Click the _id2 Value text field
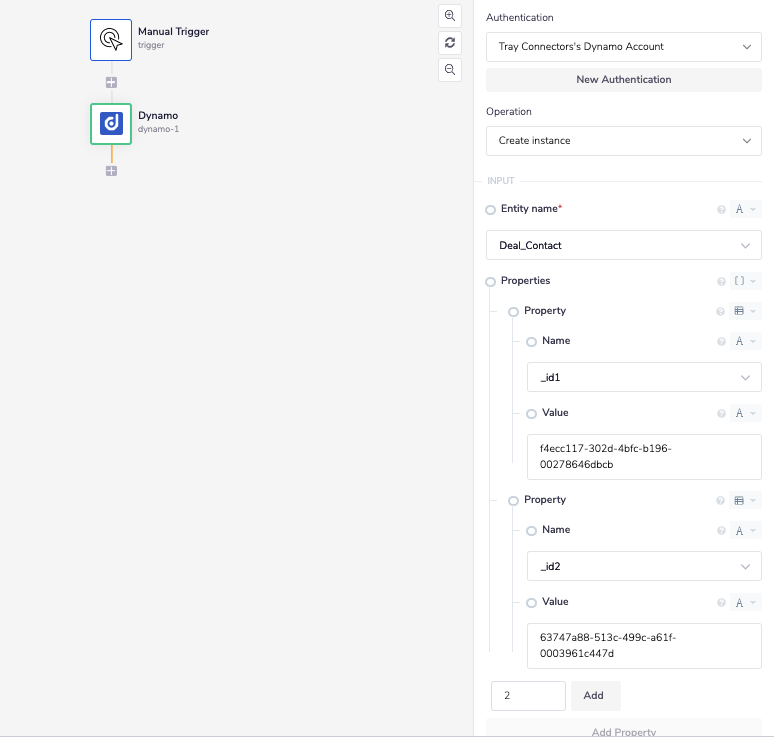This screenshot has width=774, height=741. pos(643,645)
